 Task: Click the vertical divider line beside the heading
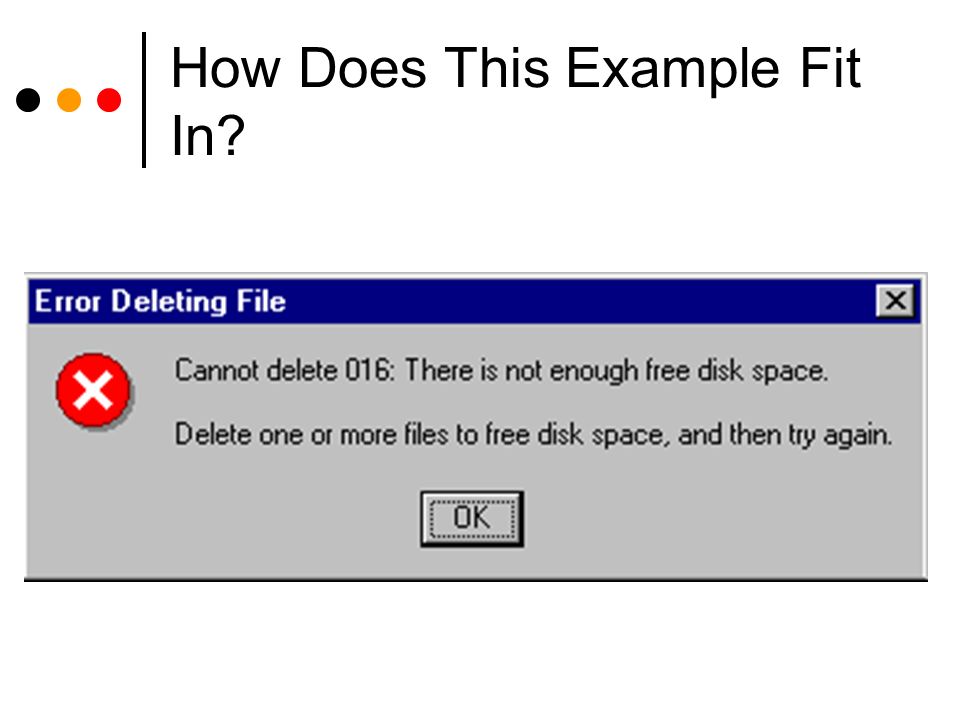tap(144, 100)
